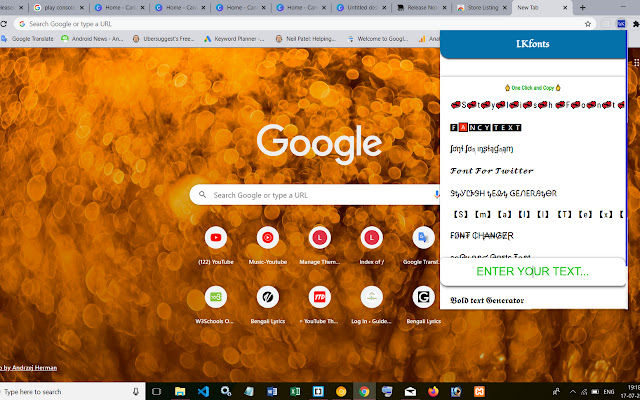Switch to the Untitled doc tab
640x400 pixels.
361,7
